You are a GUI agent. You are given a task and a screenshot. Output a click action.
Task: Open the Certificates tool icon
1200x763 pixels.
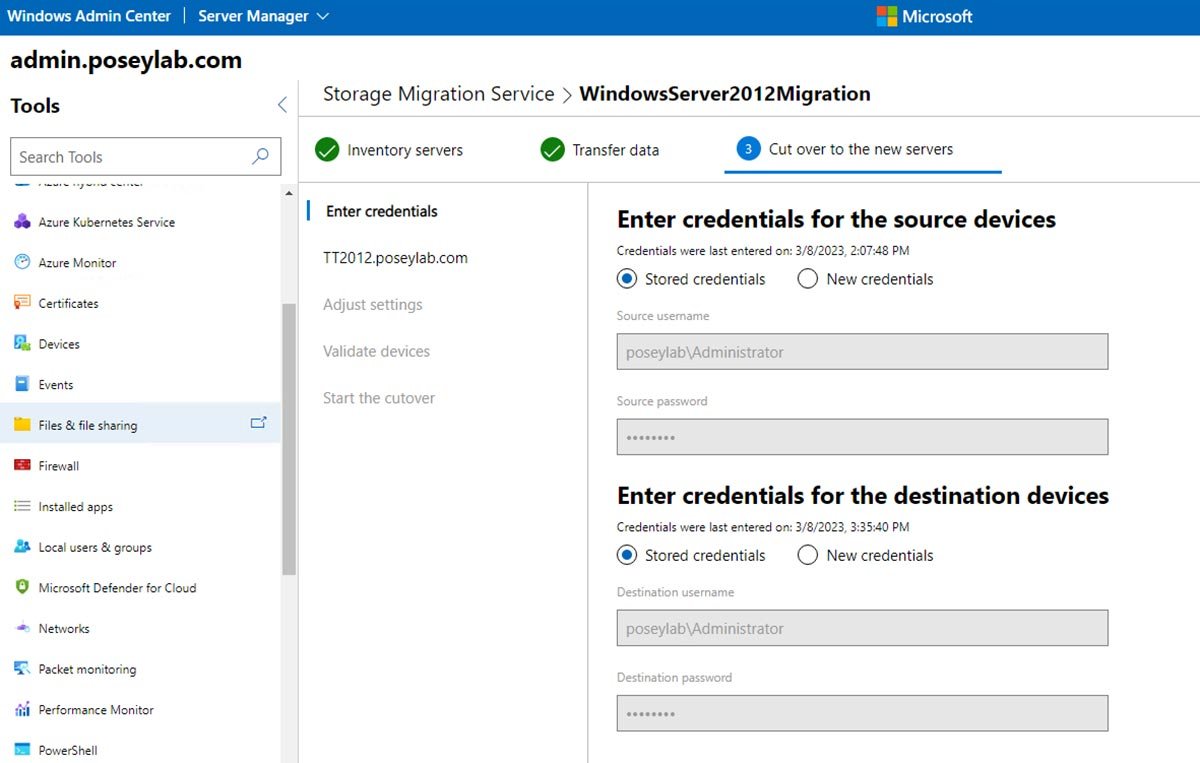tap(22, 303)
